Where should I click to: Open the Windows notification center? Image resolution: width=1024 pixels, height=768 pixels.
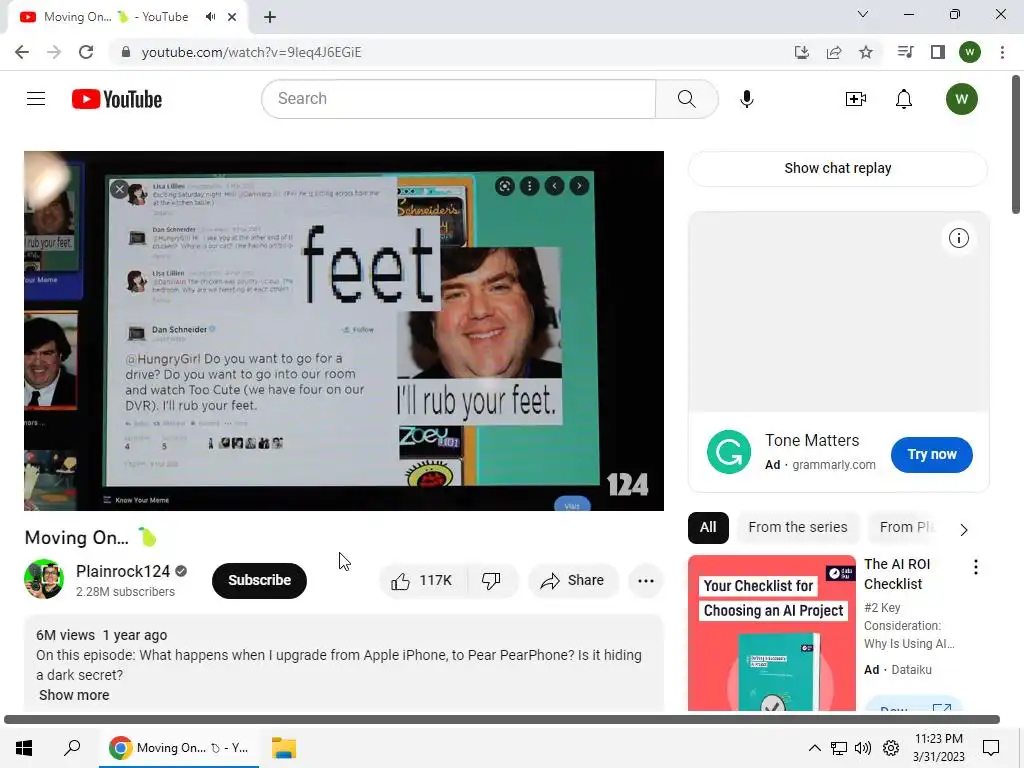click(x=991, y=748)
